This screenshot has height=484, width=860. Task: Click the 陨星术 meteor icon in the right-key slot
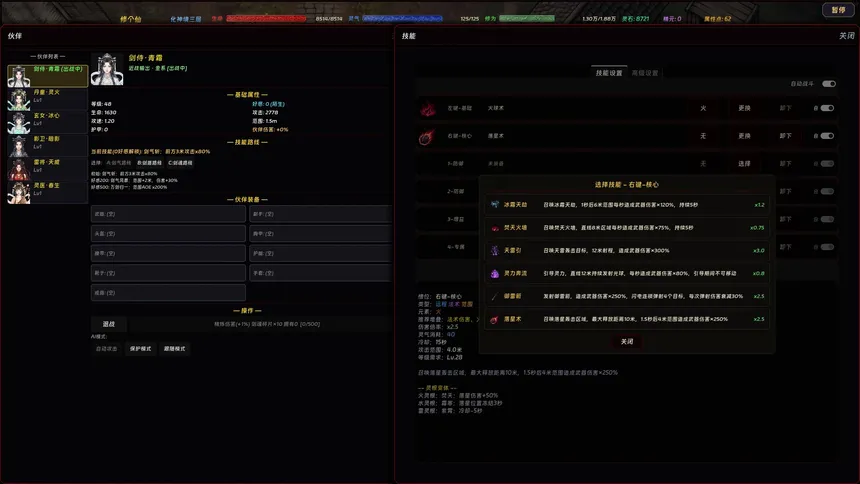pyautogui.click(x=427, y=137)
